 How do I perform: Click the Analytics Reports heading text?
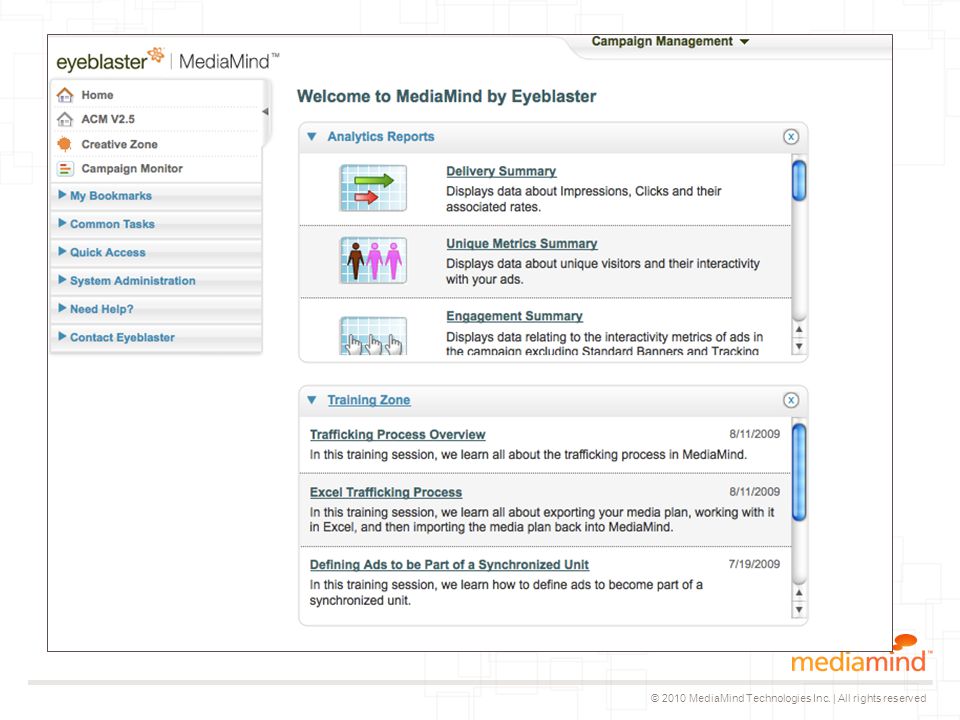(381, 137)
